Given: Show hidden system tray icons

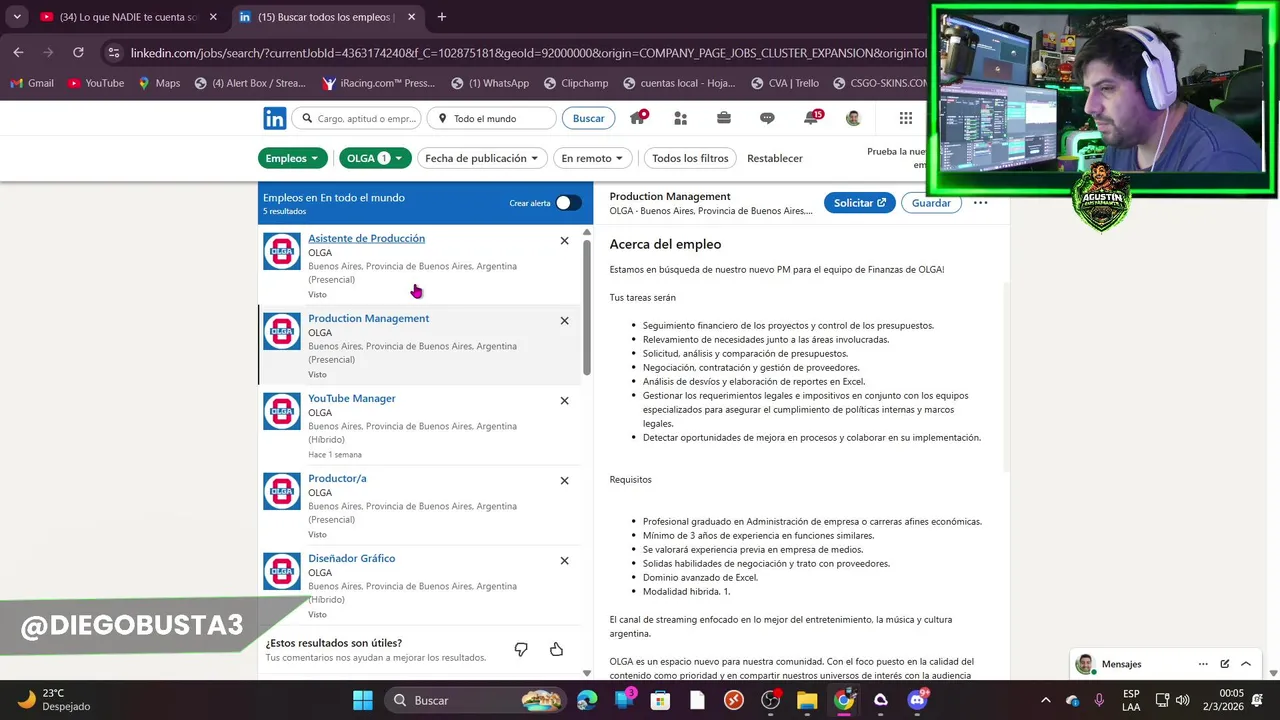Looking at the screenshot, I should point(1046,700).
